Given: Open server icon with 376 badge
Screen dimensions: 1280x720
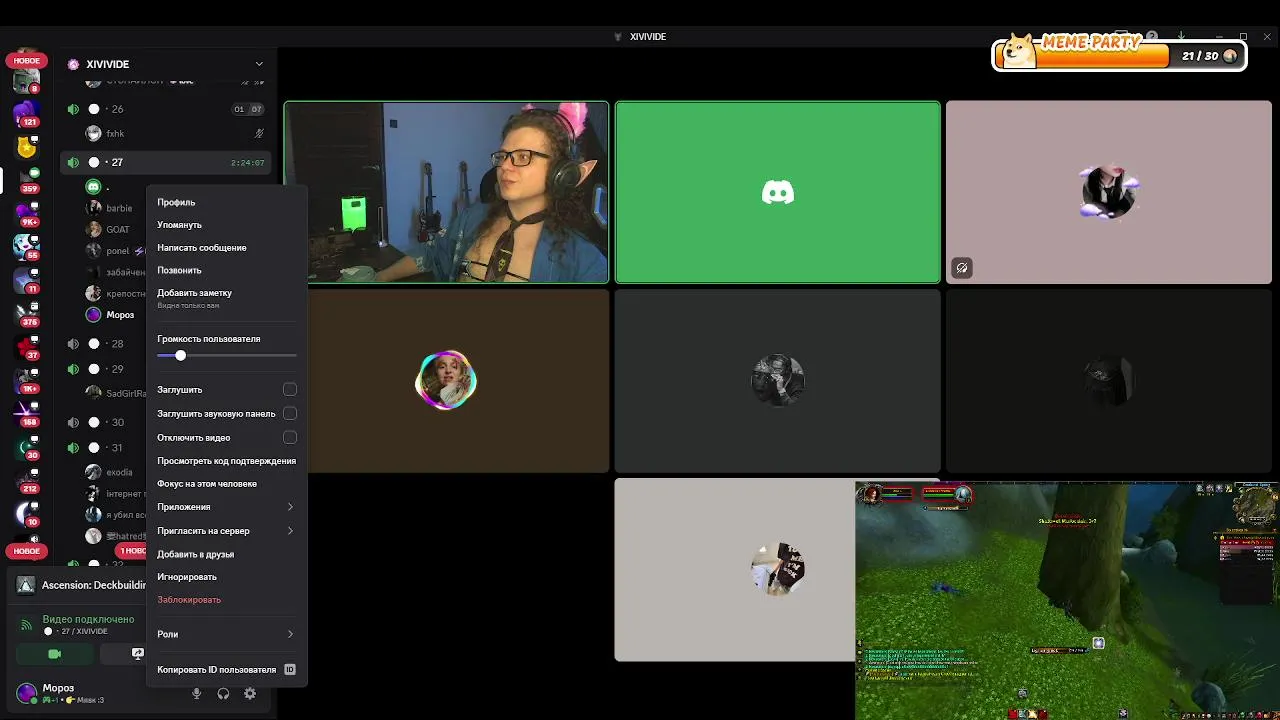Looking at the screenshot, I should [26, 313].
